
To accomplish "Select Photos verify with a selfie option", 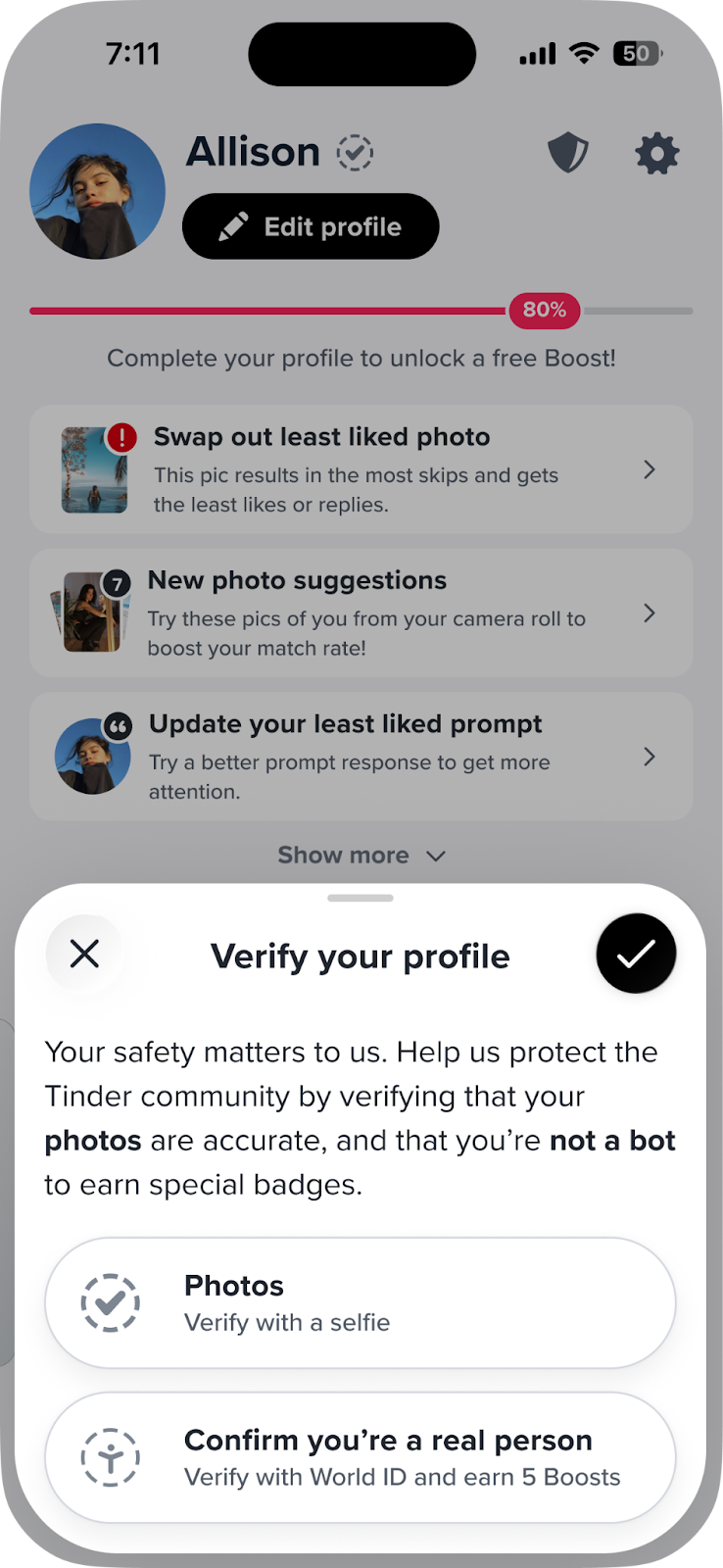I will (361, 1302).
